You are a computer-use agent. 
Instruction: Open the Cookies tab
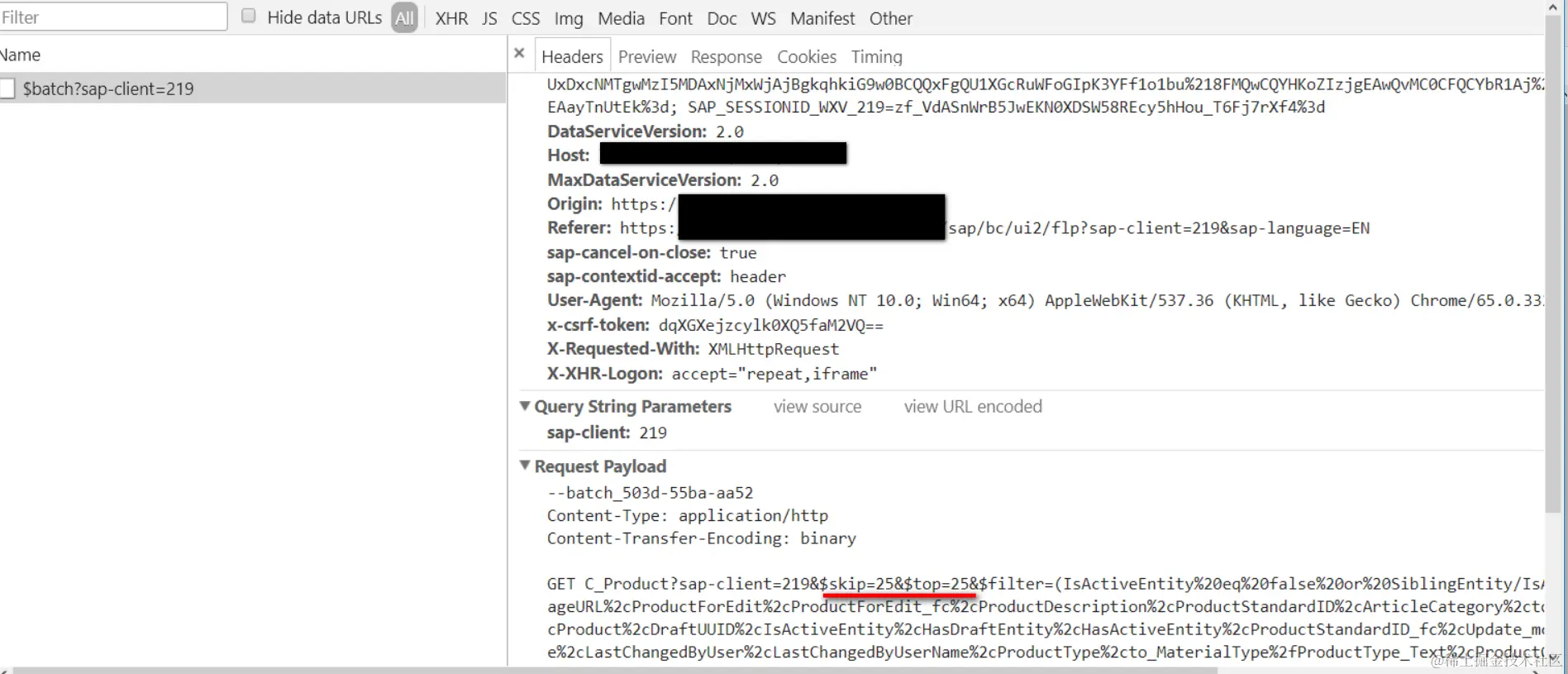tap(807, 56)
